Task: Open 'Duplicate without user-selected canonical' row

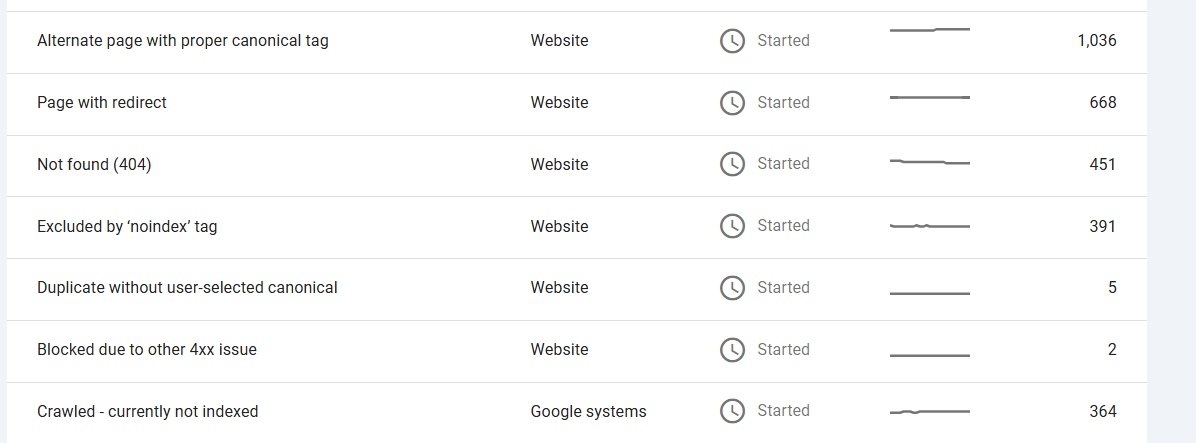Action: (577, 290)
